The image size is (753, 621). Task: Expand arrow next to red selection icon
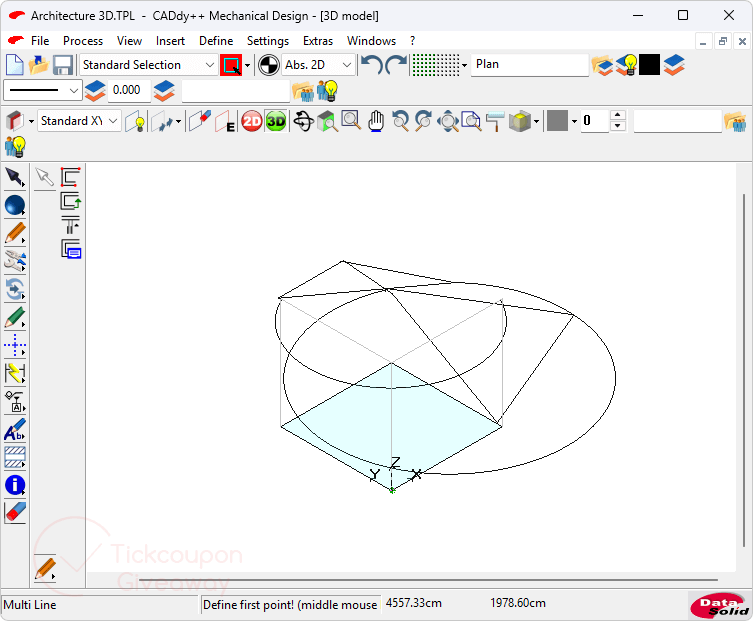(x=247, y=65)
